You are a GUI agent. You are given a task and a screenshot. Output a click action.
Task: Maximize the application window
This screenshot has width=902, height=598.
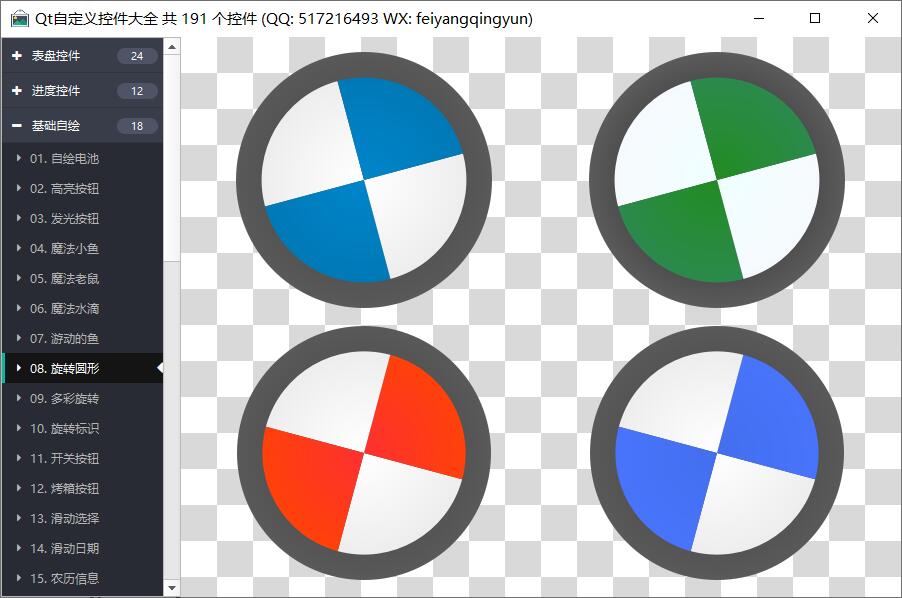[815, 18]
